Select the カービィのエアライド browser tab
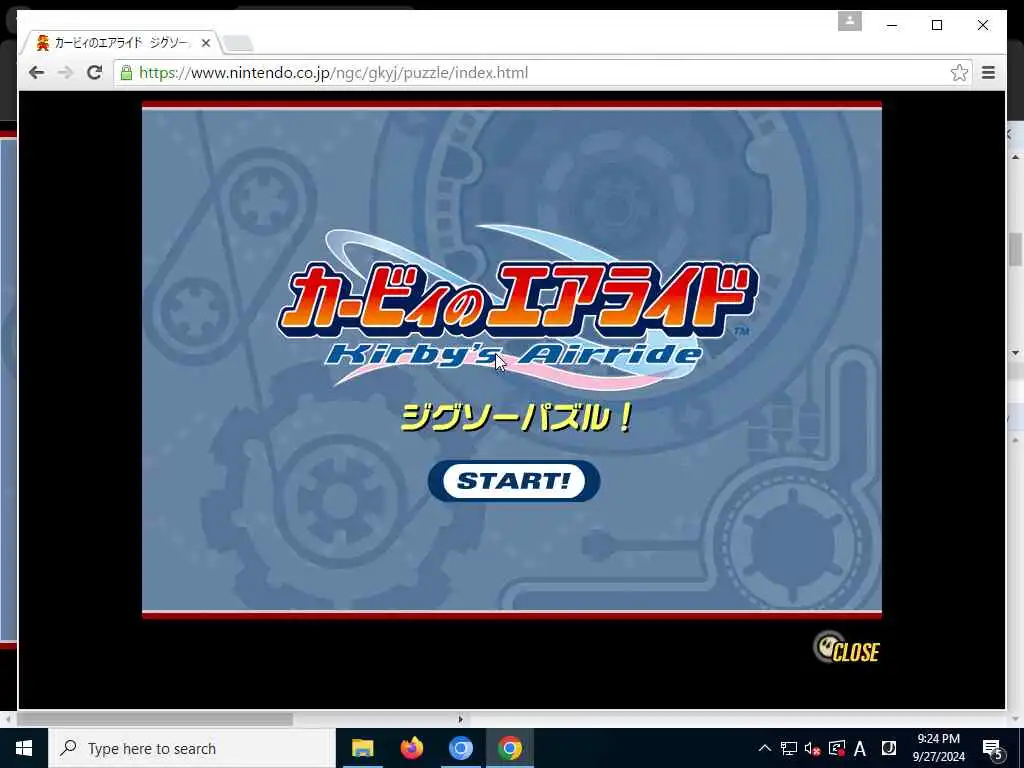Image resolution: width=1024 pixels, height=768 pixels. click(x=121, y=43)
